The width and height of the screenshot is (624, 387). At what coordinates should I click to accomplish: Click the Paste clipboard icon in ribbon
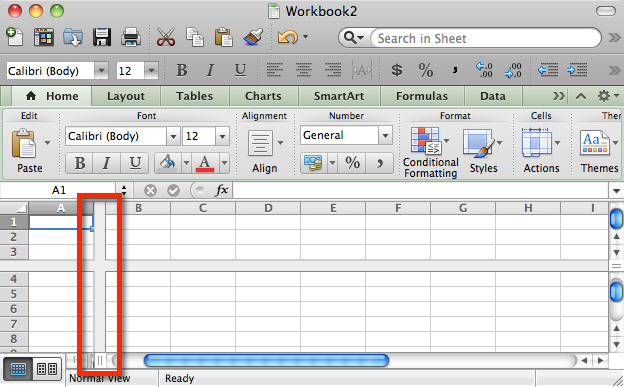coord(24,143)
